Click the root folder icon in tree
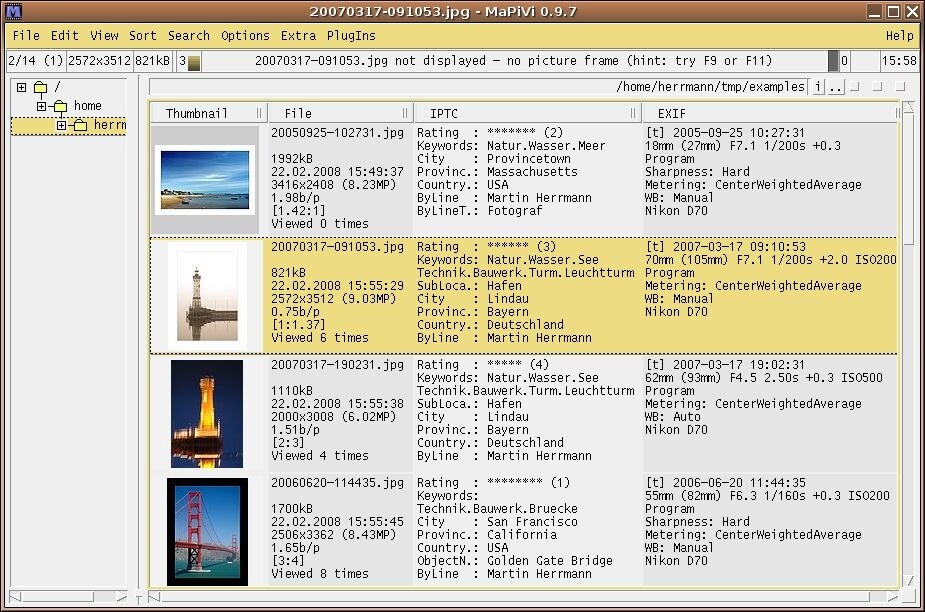 41,88
